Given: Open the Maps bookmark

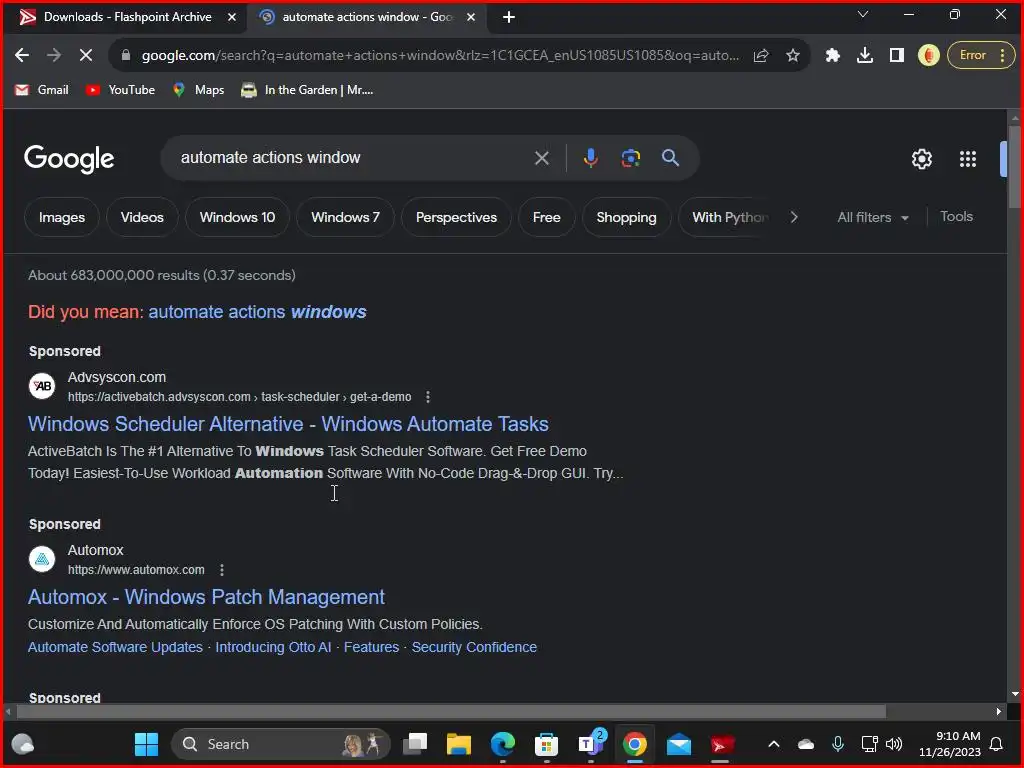Looking at the screenshot, I should (199, 90).
